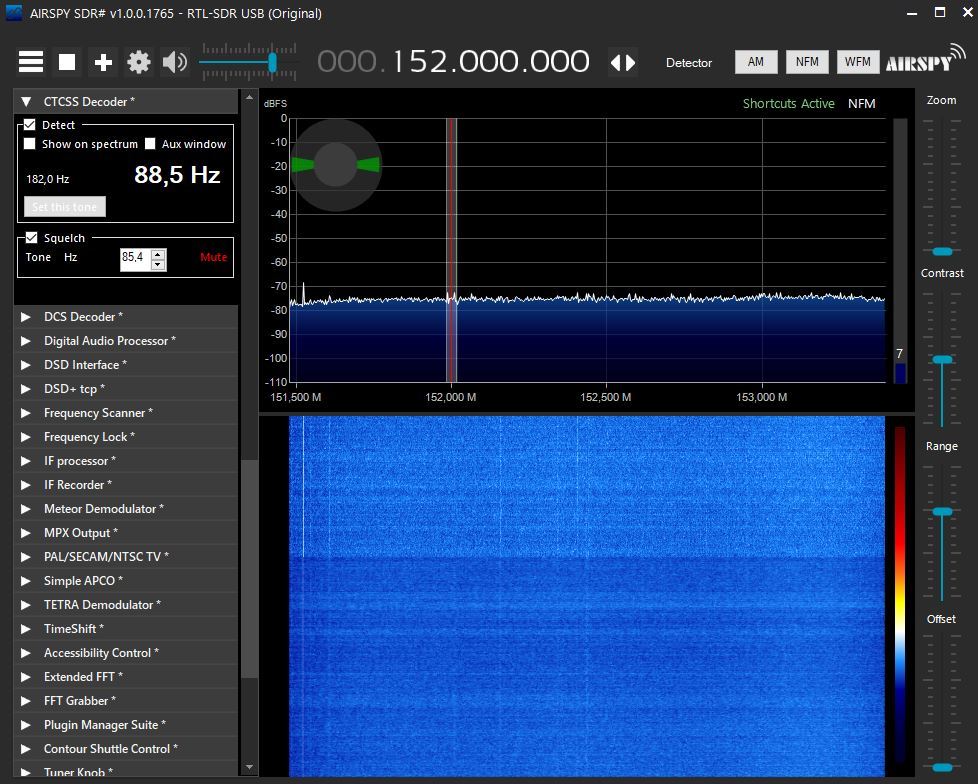Expand the TETRA Demodulator panel
The image size is (978, 784).
coord(26,605)
